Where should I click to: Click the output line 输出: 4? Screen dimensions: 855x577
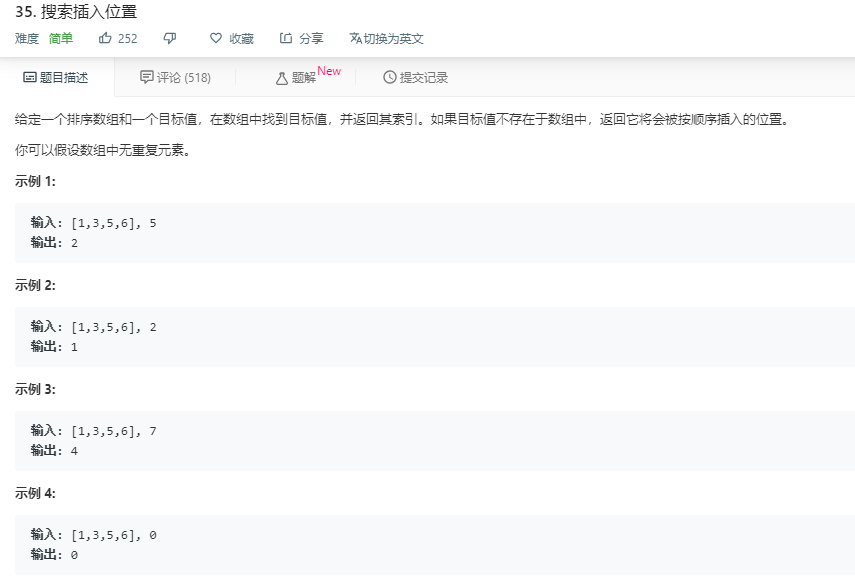[55, 450]
